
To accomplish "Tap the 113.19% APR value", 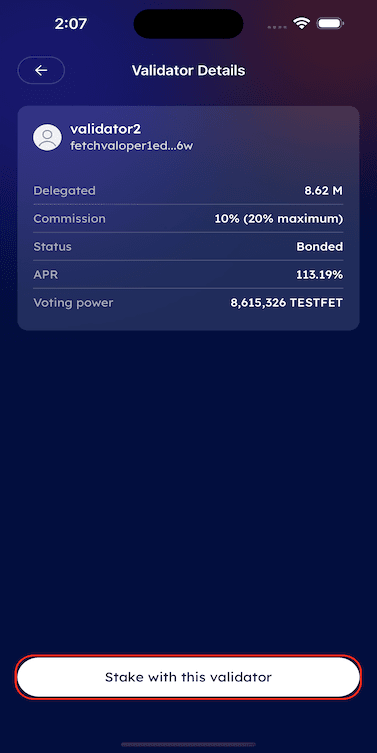I will [x=320, y=275].
